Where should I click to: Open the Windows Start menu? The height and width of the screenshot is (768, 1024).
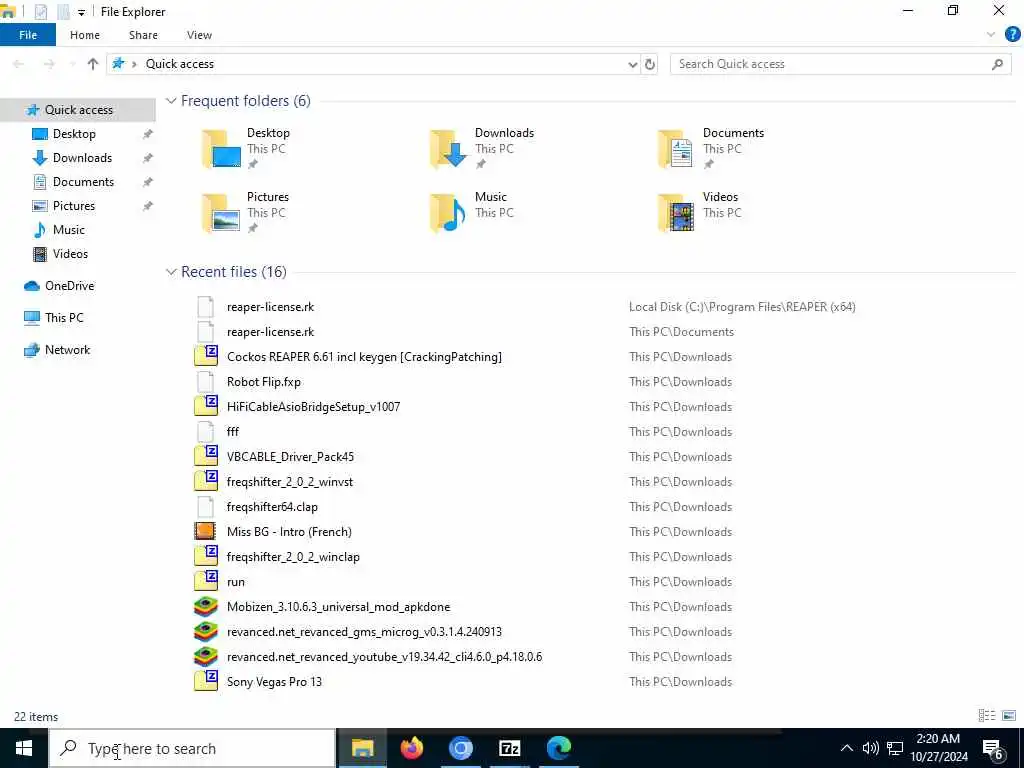(24, 748)
